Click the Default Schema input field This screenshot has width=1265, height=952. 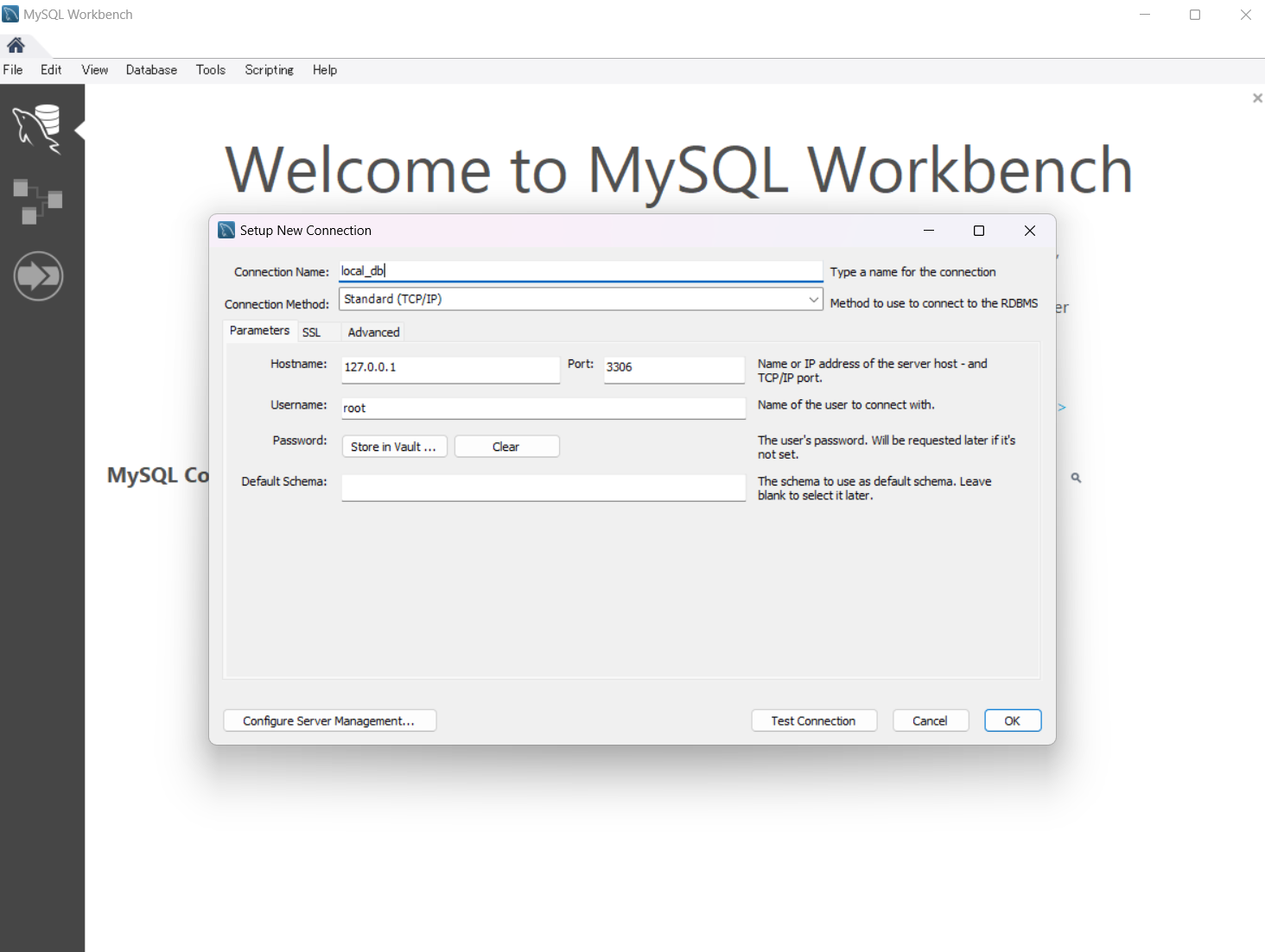[x=543, y=488]
